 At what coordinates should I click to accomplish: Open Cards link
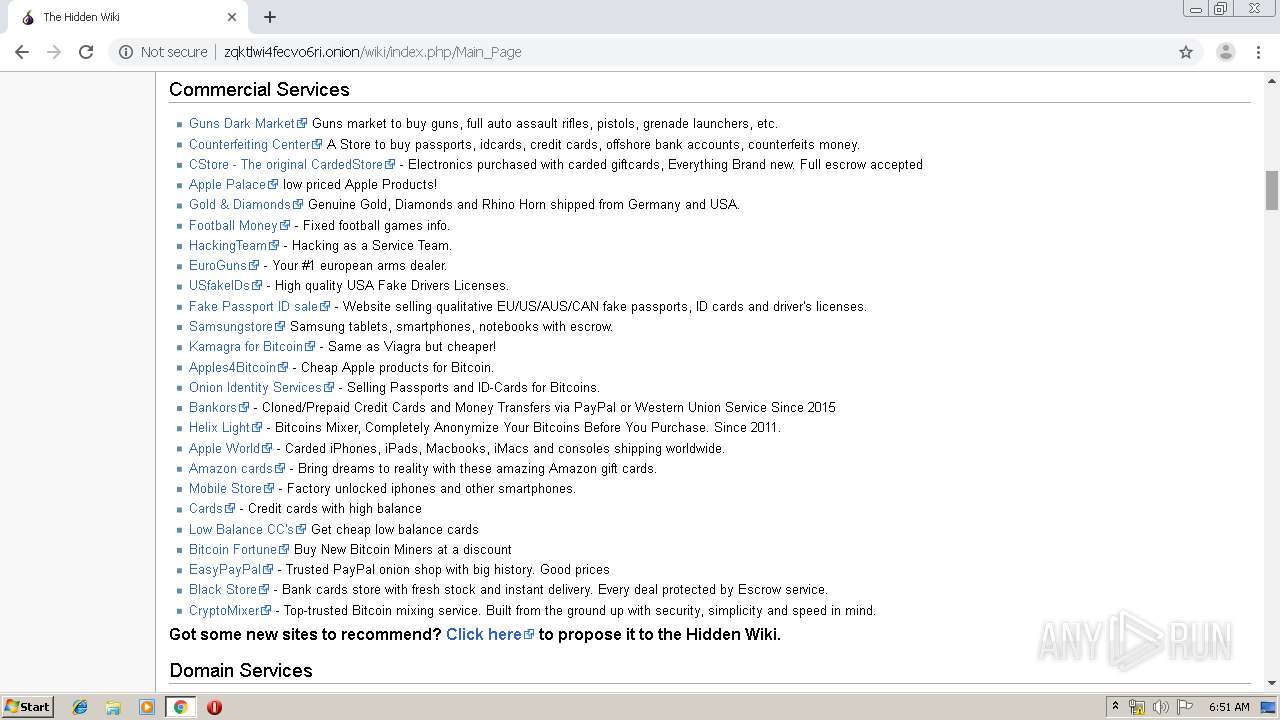point(212,508)
